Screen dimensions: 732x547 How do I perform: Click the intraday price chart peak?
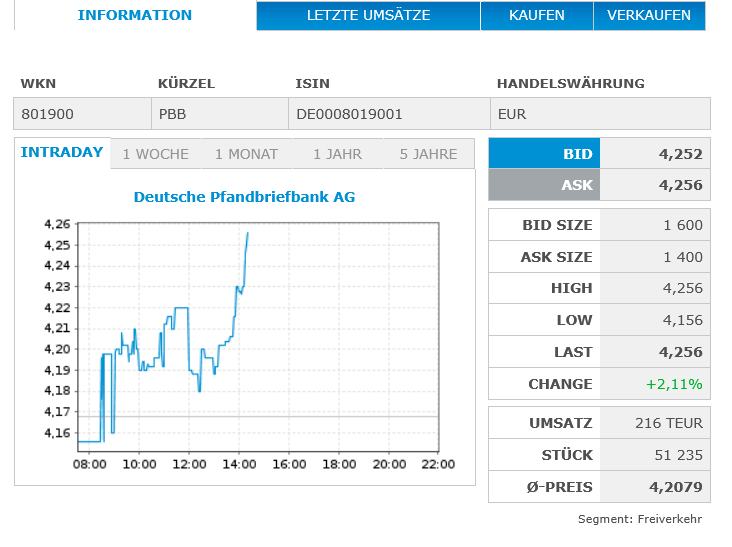pos(248,234)
